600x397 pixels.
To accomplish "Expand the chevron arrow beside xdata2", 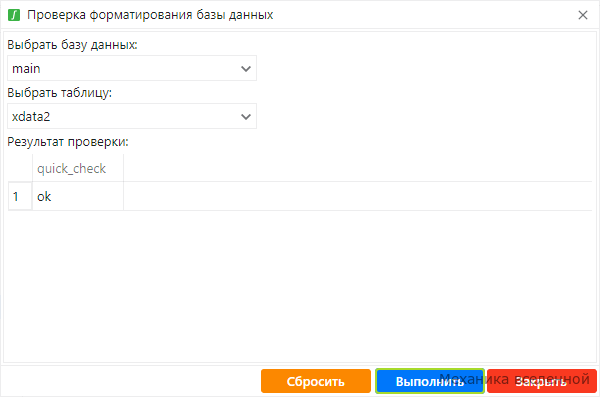I will (x=246, y=117).
